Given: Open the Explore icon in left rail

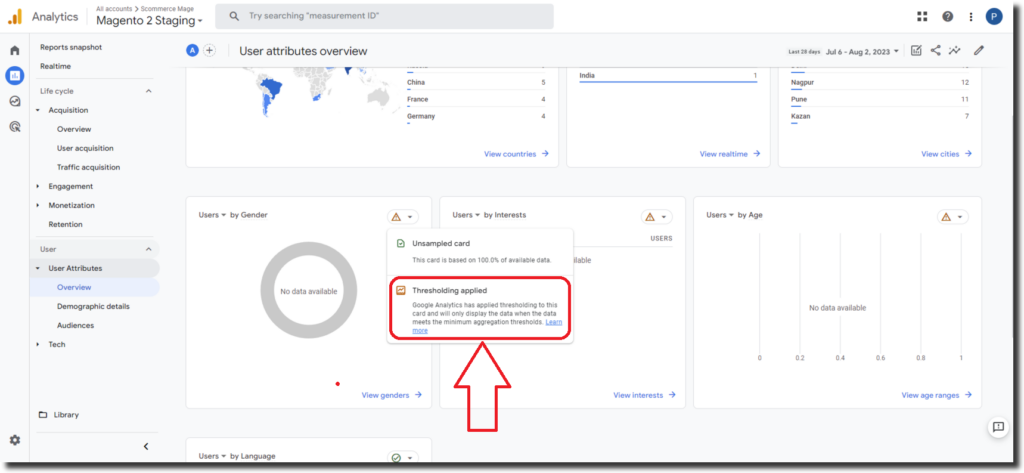Looking at the screenshot, I should tap(15, 101).
